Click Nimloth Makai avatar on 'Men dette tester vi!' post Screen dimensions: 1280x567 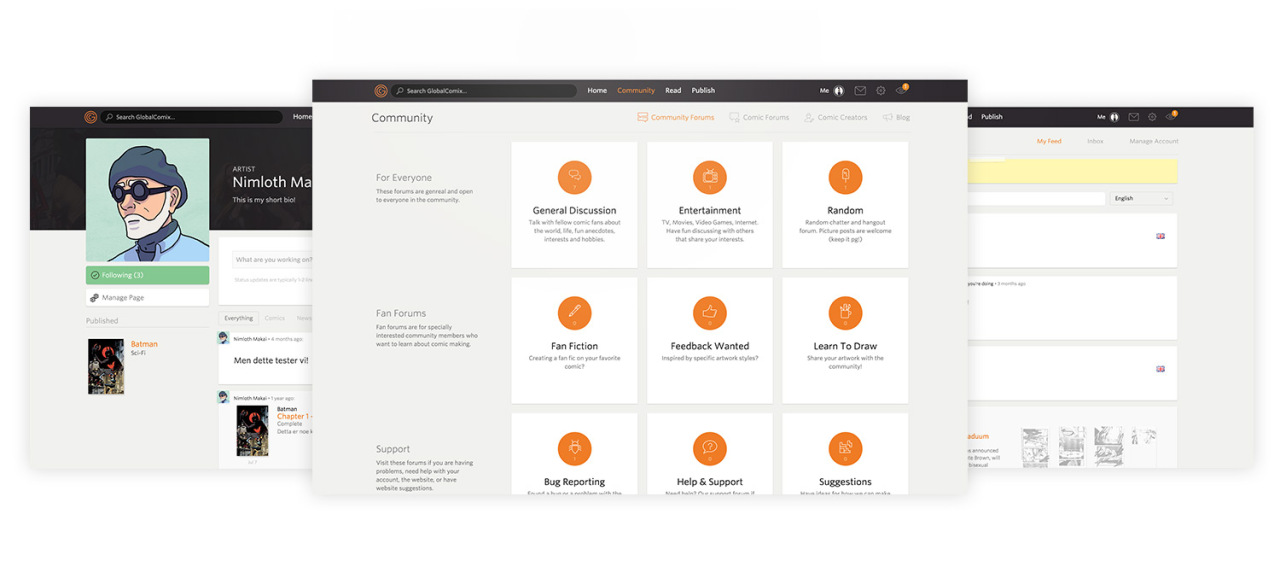pos(224,339)
